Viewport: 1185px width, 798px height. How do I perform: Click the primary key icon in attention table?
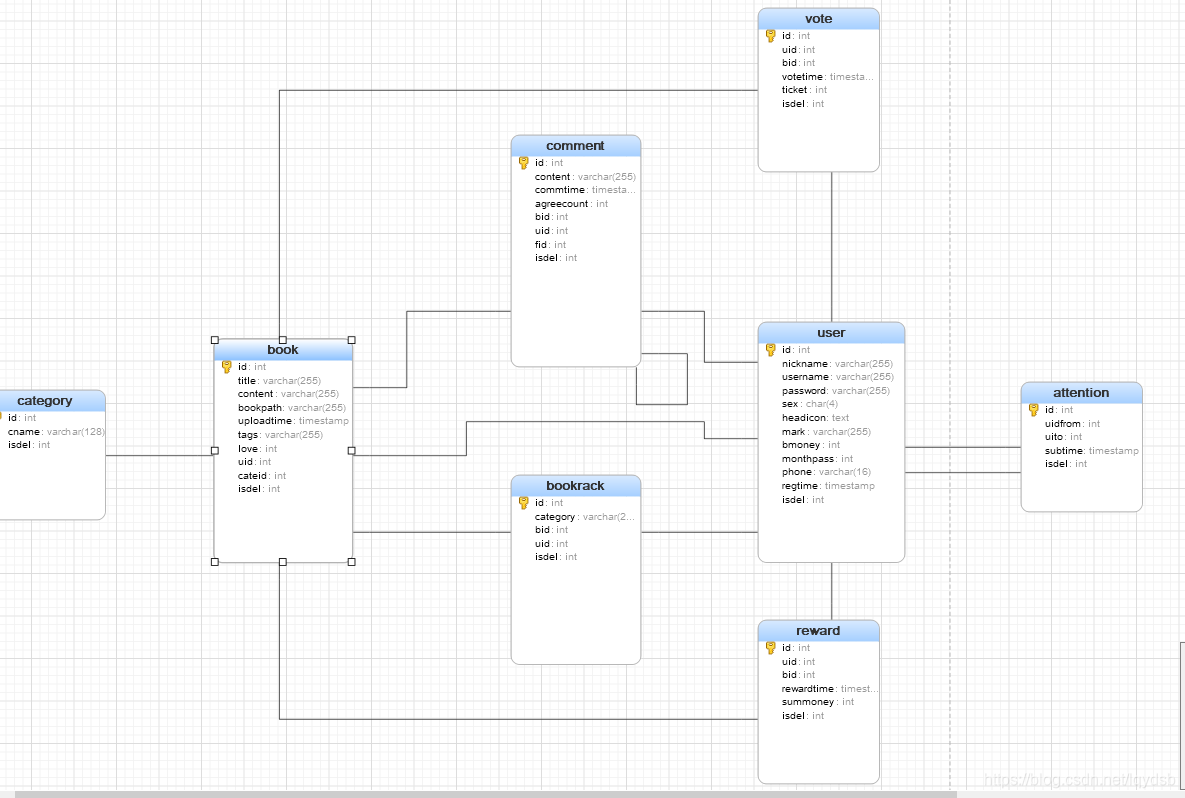click(1033, 410)
